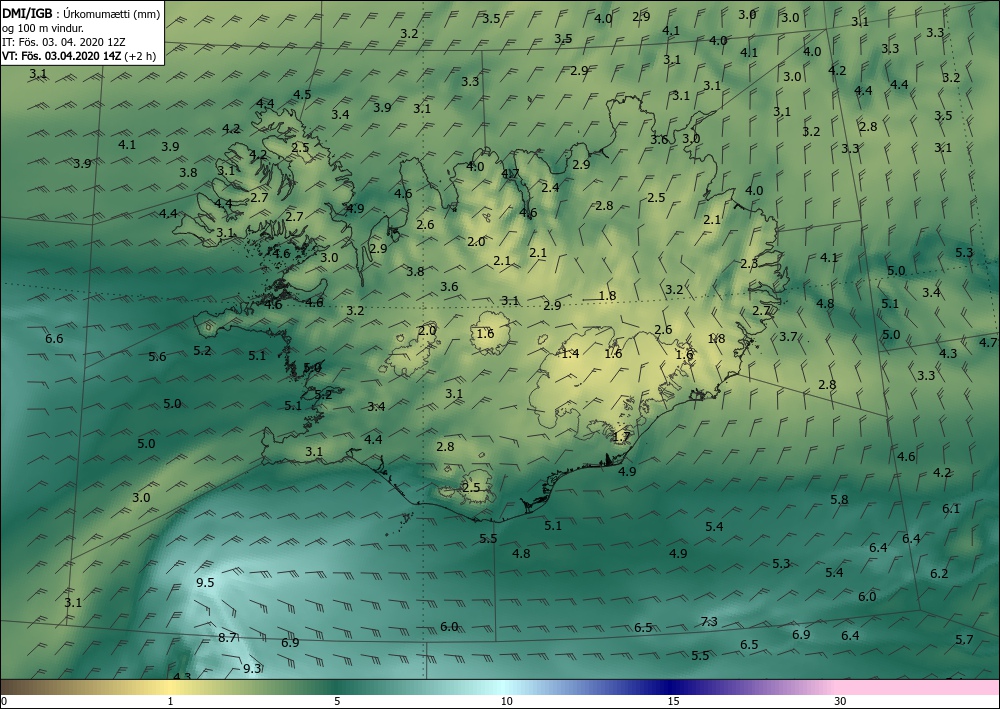Image resolution: width=1000 pixels, height=709 pixels.
Task: Select the 5.6 value on the map
Action: [x=157, y=356]
